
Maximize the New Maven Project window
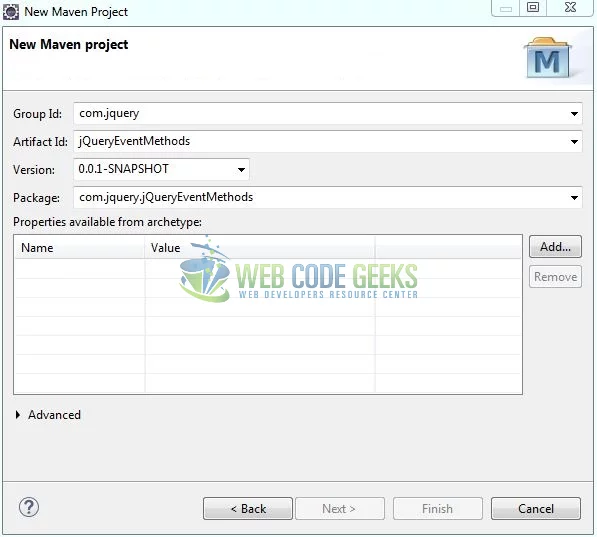pyautogui.click(x=533, y=8)
